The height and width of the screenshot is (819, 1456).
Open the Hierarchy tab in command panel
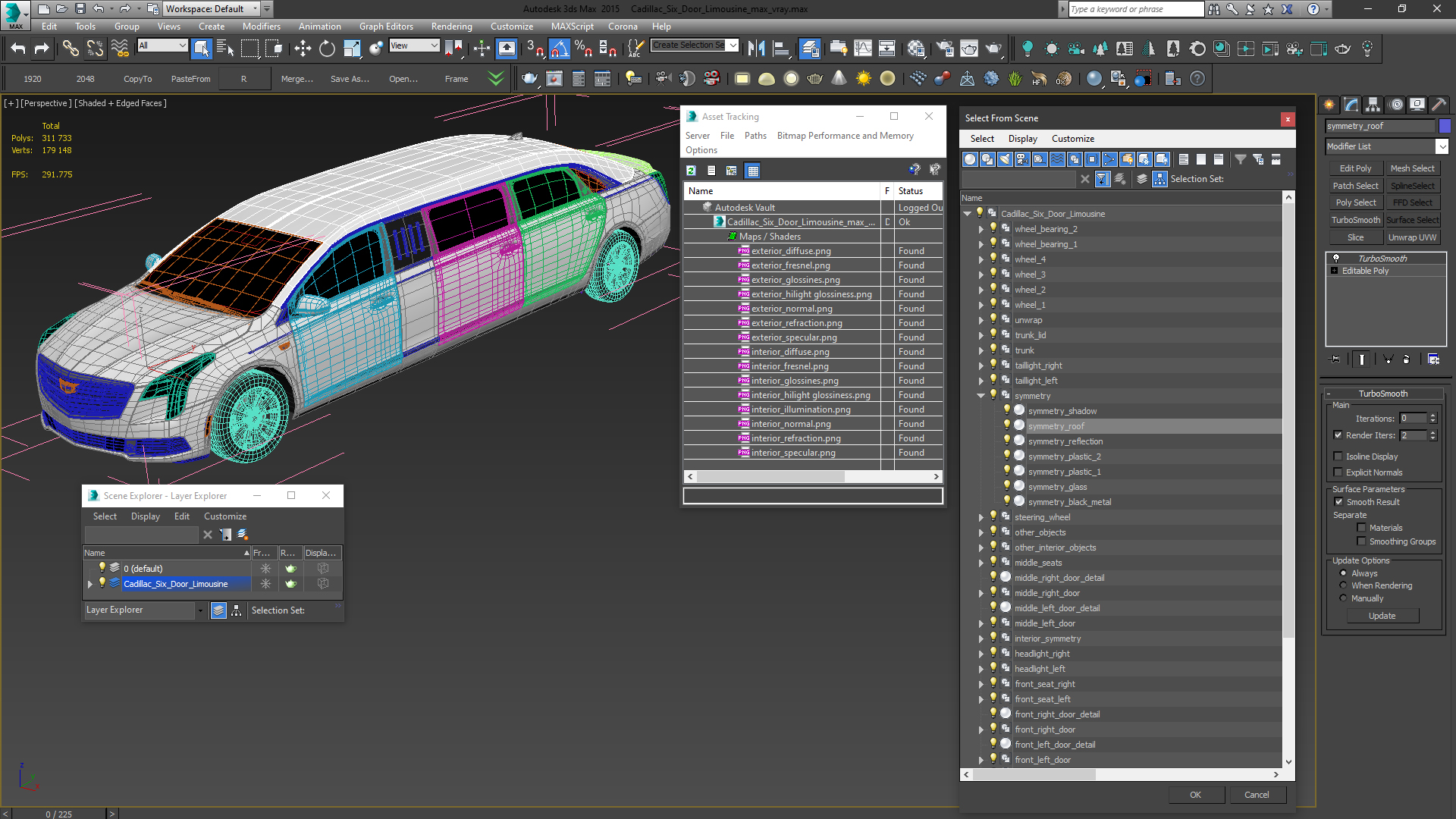(x=1373, y=105)
